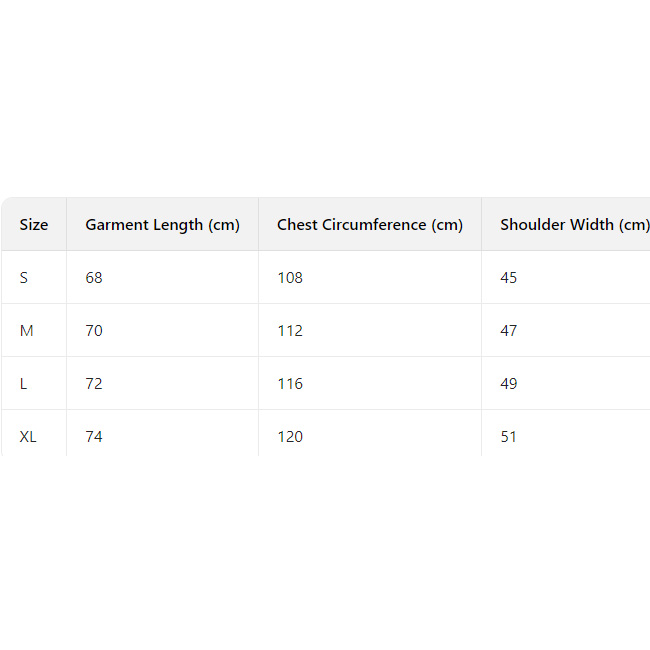Image resolution: width=650 pixels, height=650 pixels.
Task: Click chest circumference value 116
Action: [x=290, y=384]
